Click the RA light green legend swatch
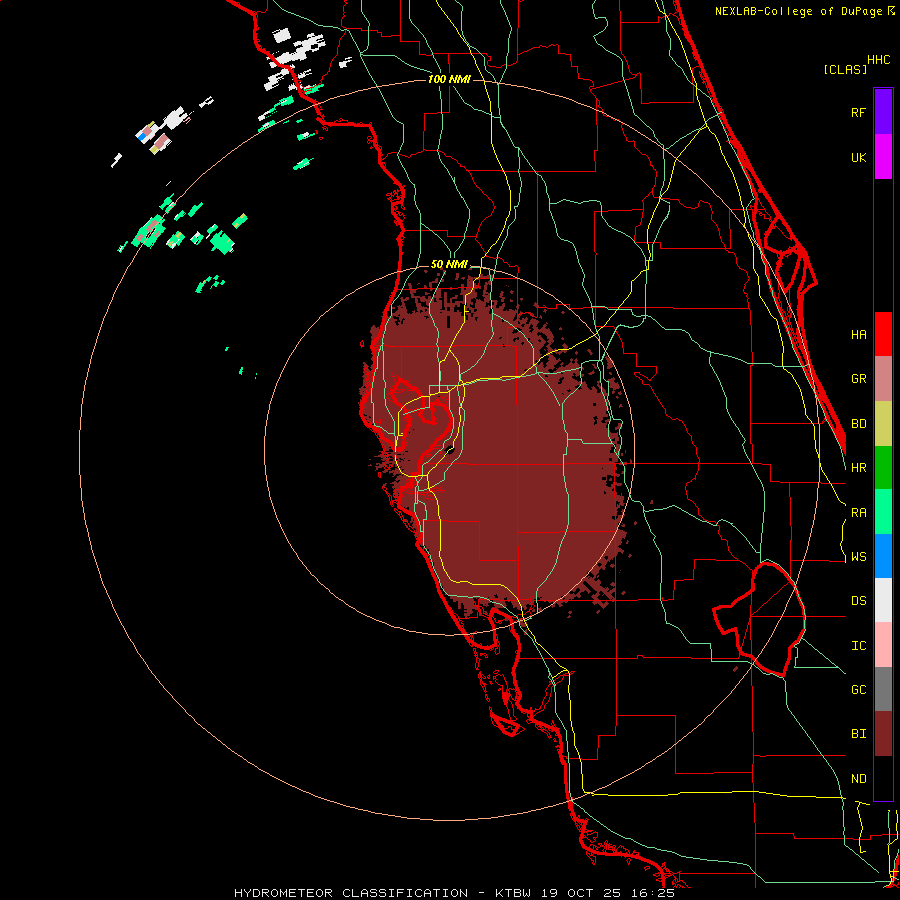Screen dimensions: 900x900 (883, 512)
